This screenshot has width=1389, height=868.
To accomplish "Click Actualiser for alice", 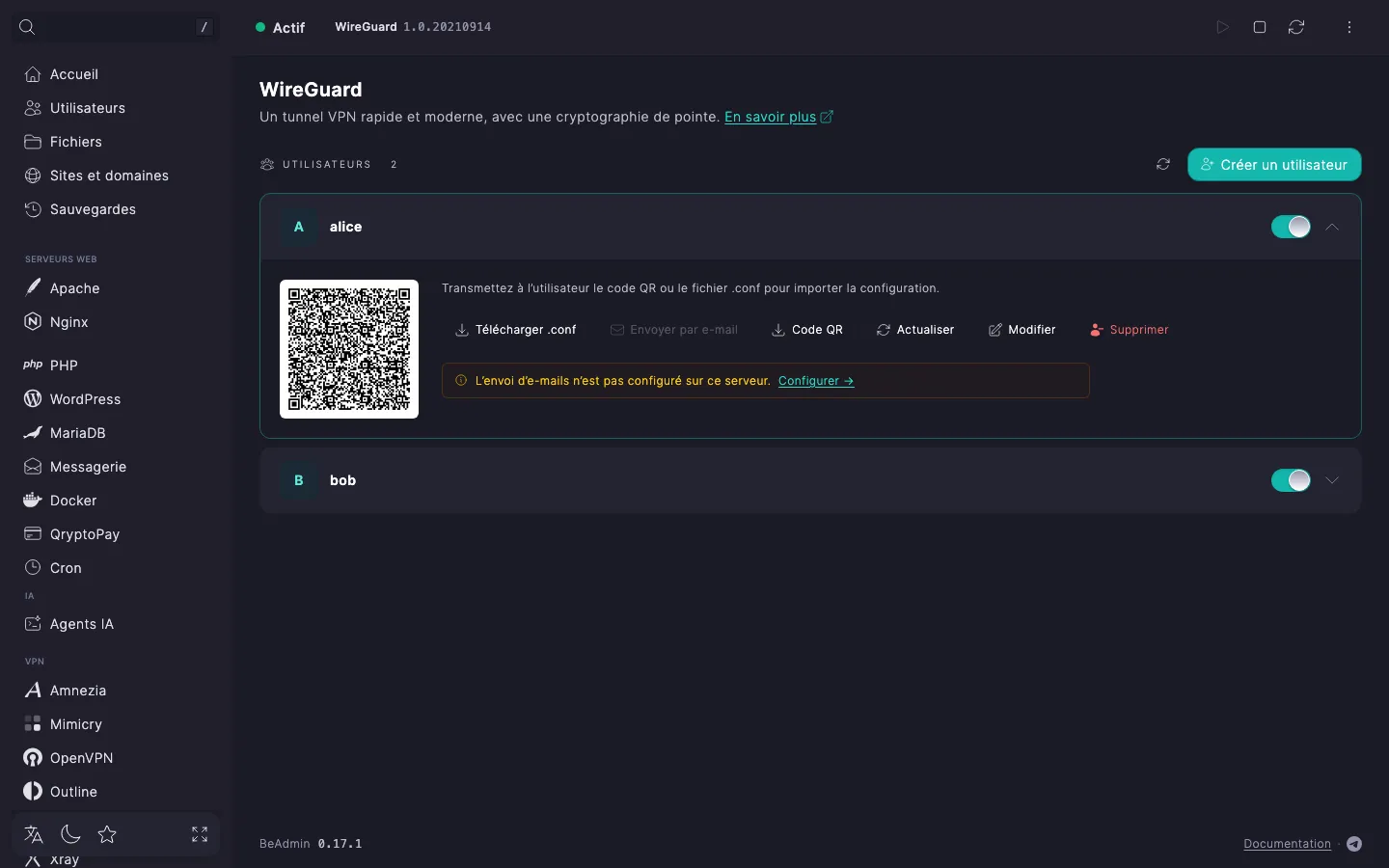I will 915,330.
